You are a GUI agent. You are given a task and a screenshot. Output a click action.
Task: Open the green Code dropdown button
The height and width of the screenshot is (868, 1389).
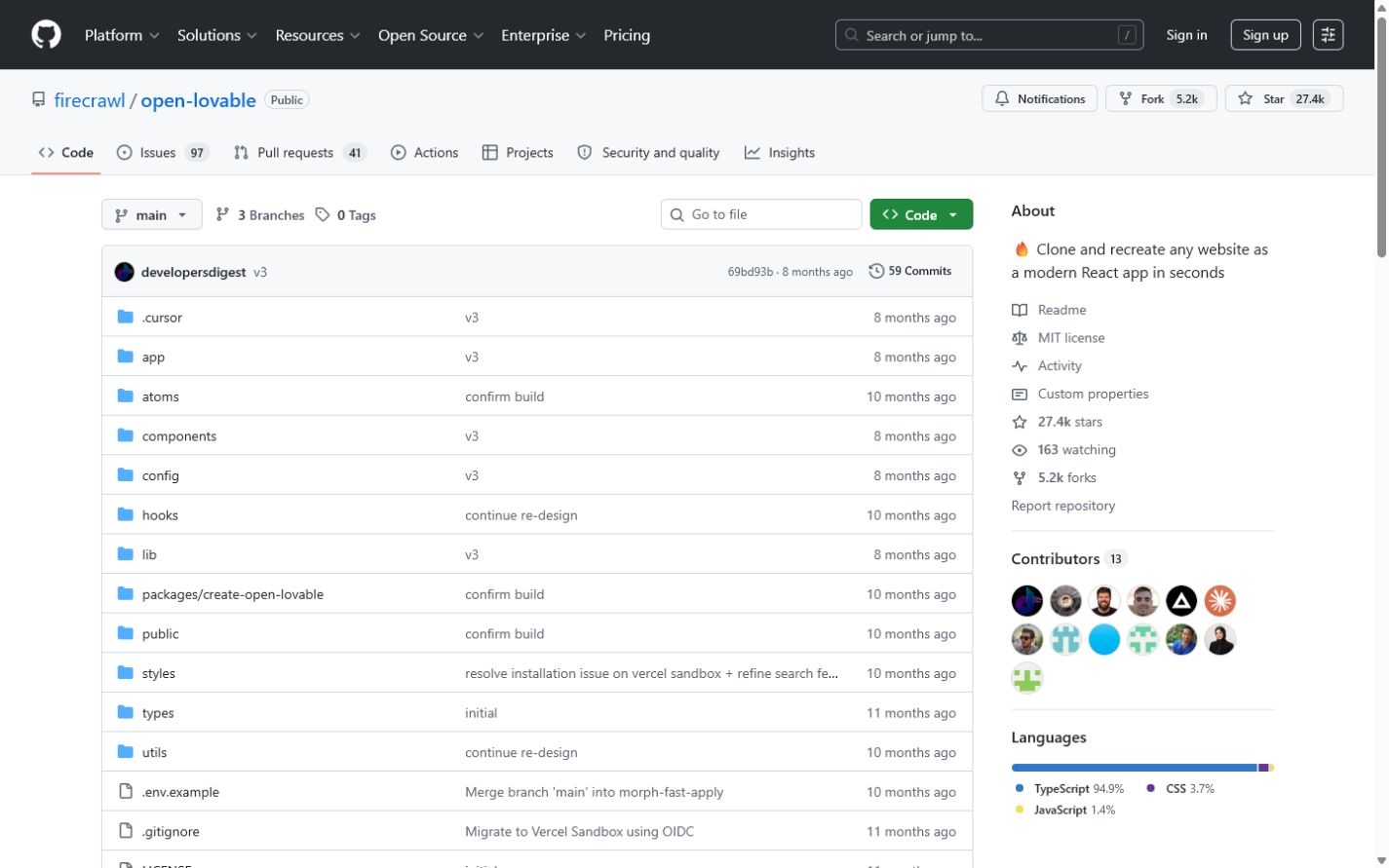click(921, 214)
